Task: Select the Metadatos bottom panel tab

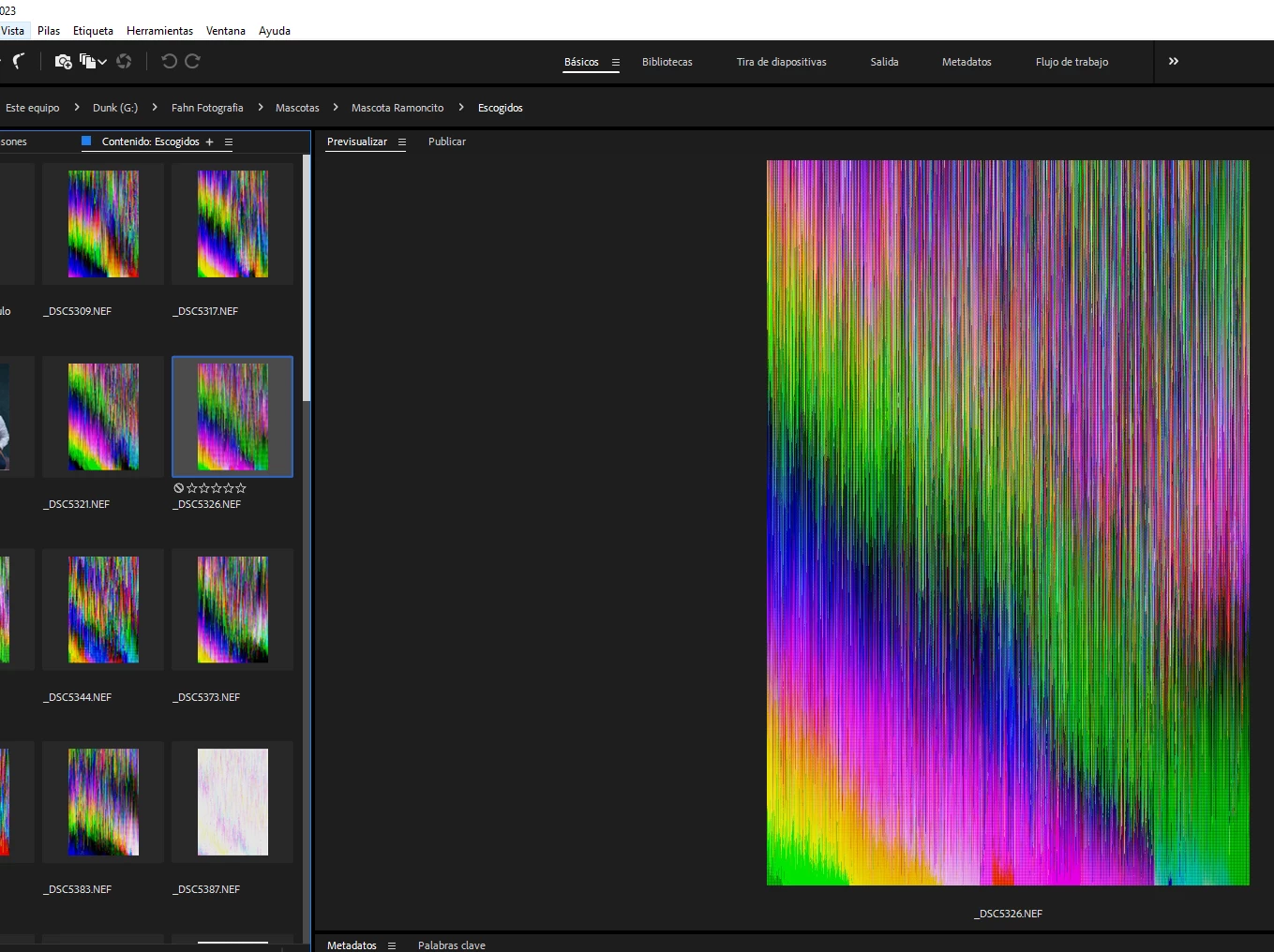Action: point(352,945)
